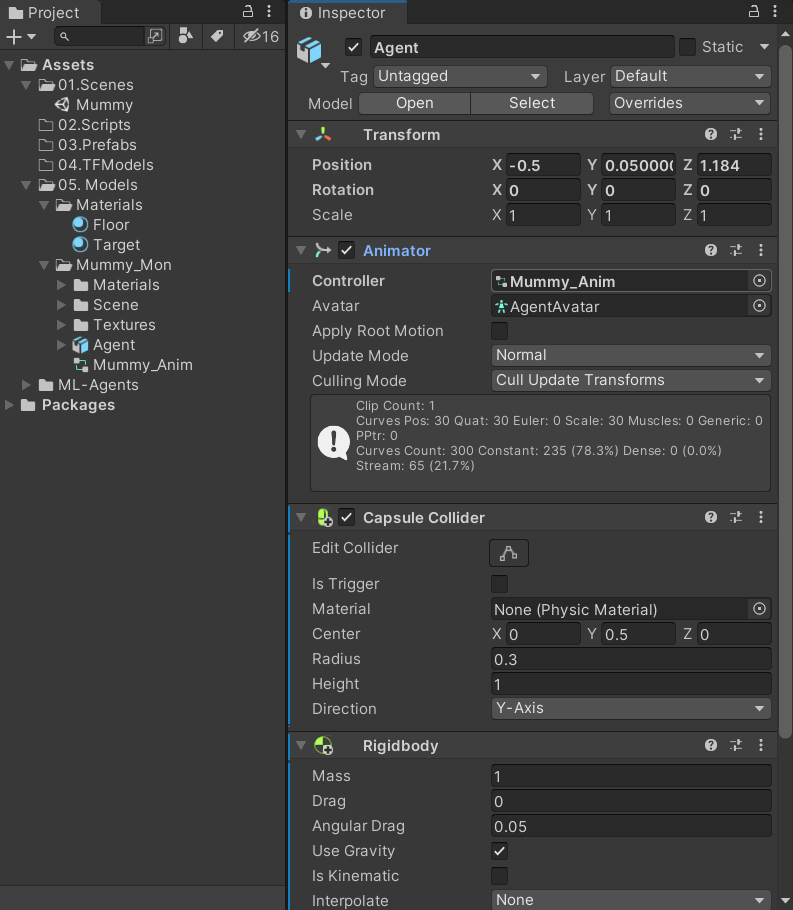Disable the Animator component checkbox
Viewport: 793px width, 910px height.
(347, 250)
